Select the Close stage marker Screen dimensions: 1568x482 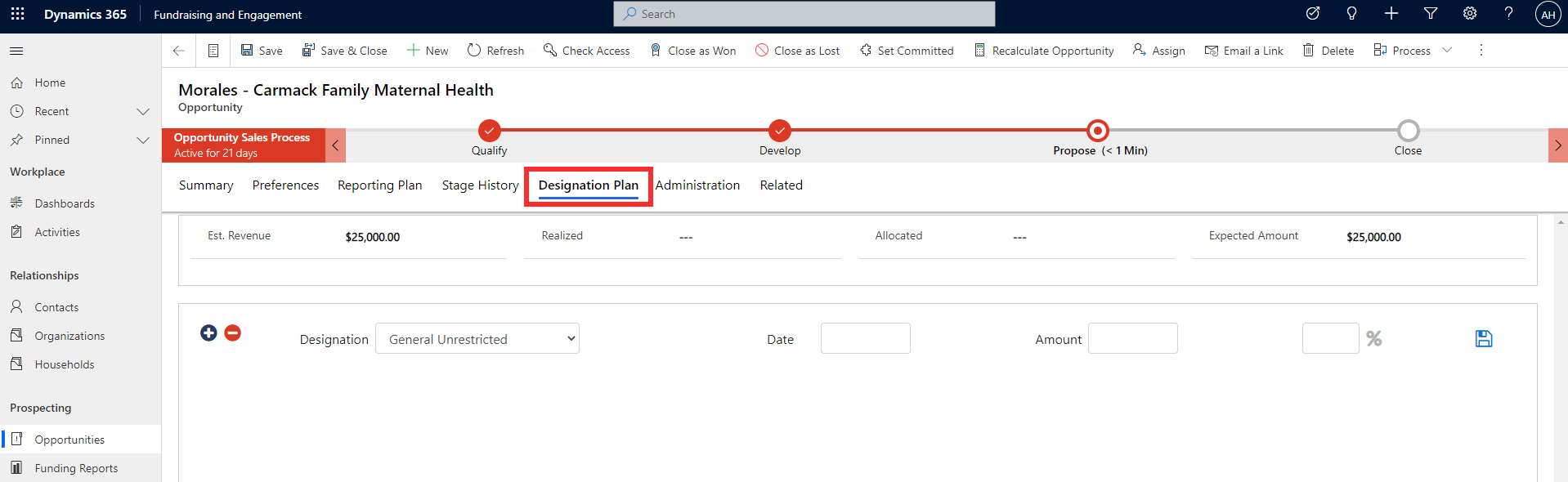(x=1408, y=131)
